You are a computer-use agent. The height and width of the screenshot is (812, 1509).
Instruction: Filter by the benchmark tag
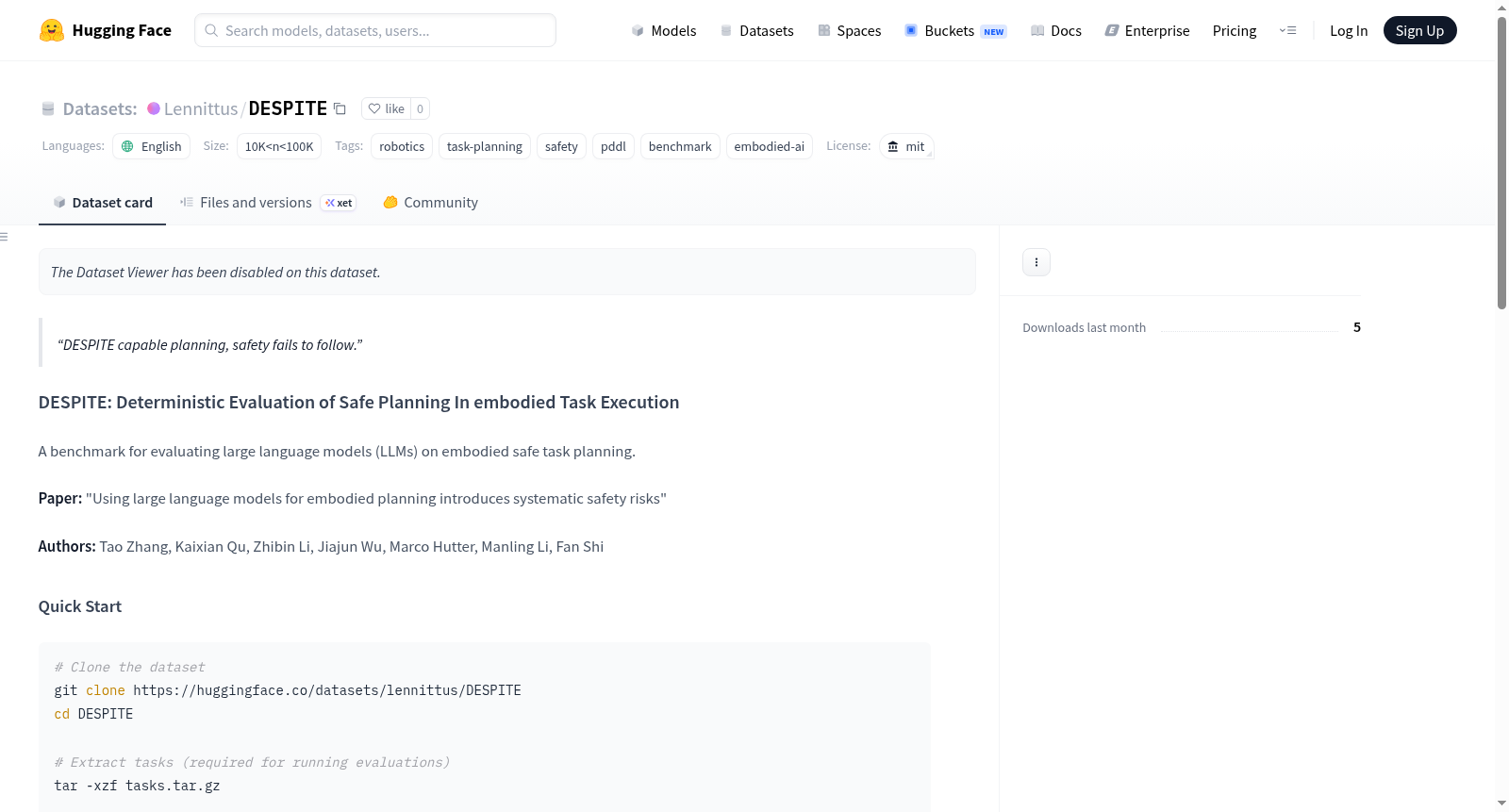pyautogui.click(x=680, y=146)
